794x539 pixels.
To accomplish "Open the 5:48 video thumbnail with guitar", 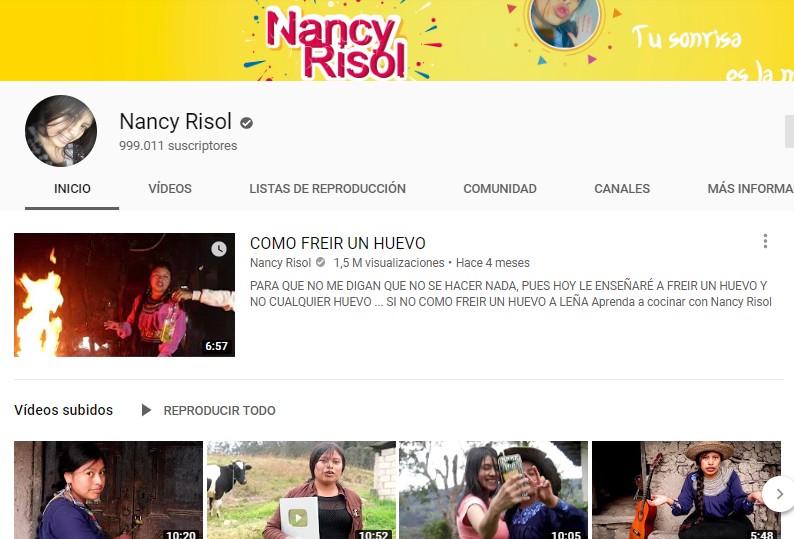I will [x=687, y=490].
